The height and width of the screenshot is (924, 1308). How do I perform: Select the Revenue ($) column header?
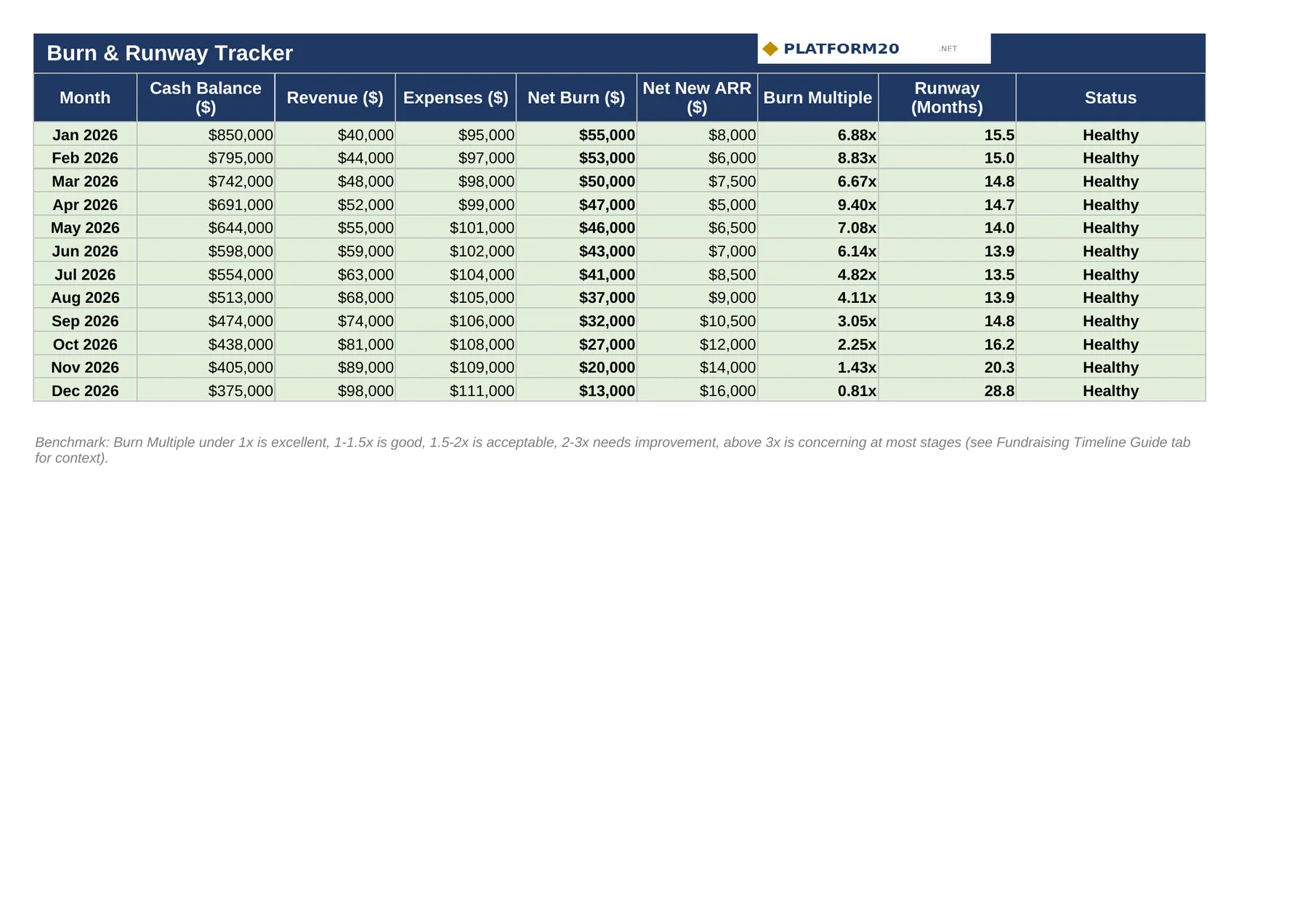(335, 97)
